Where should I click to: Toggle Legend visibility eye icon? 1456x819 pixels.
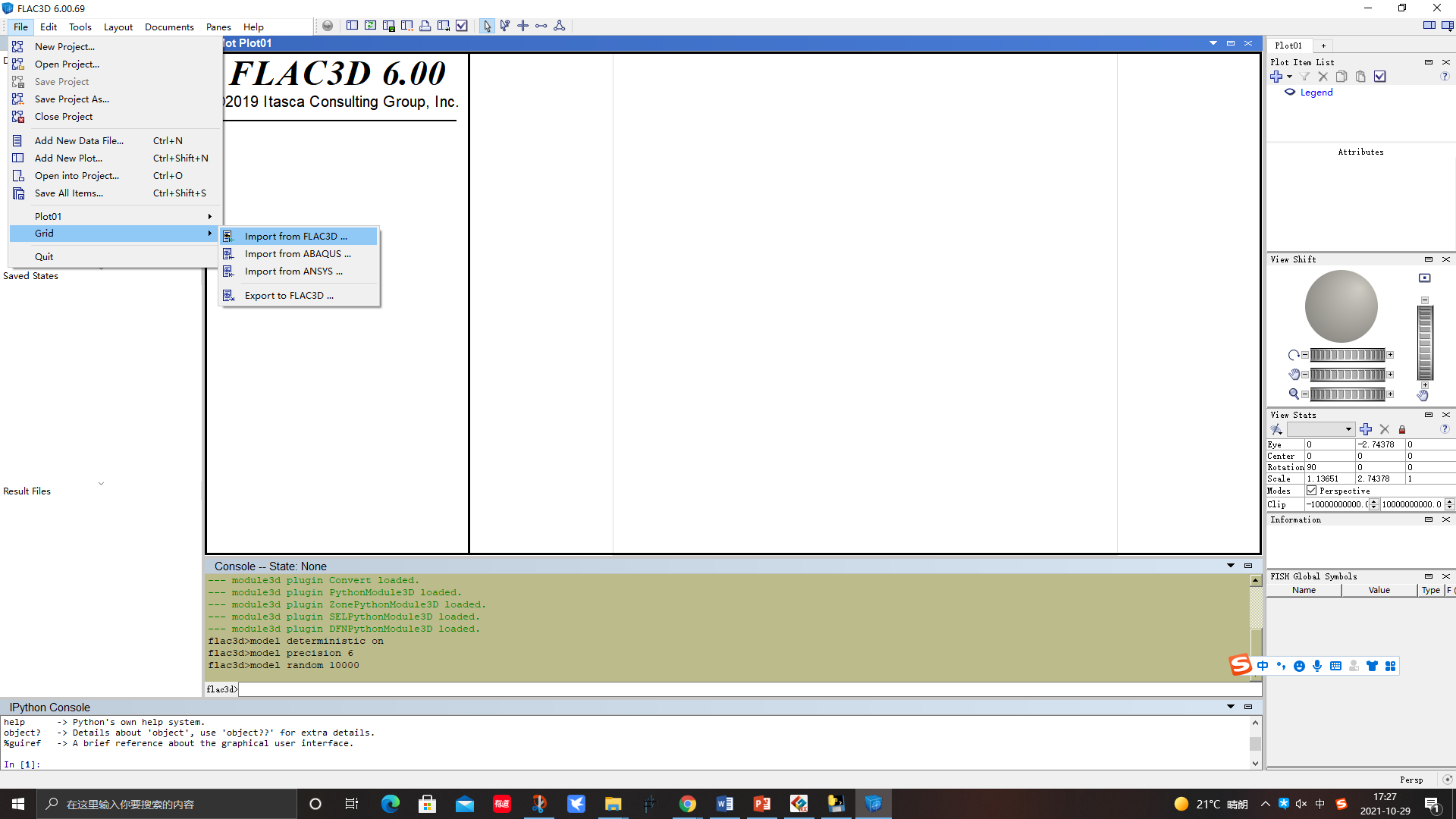(x=1289, y=93)
